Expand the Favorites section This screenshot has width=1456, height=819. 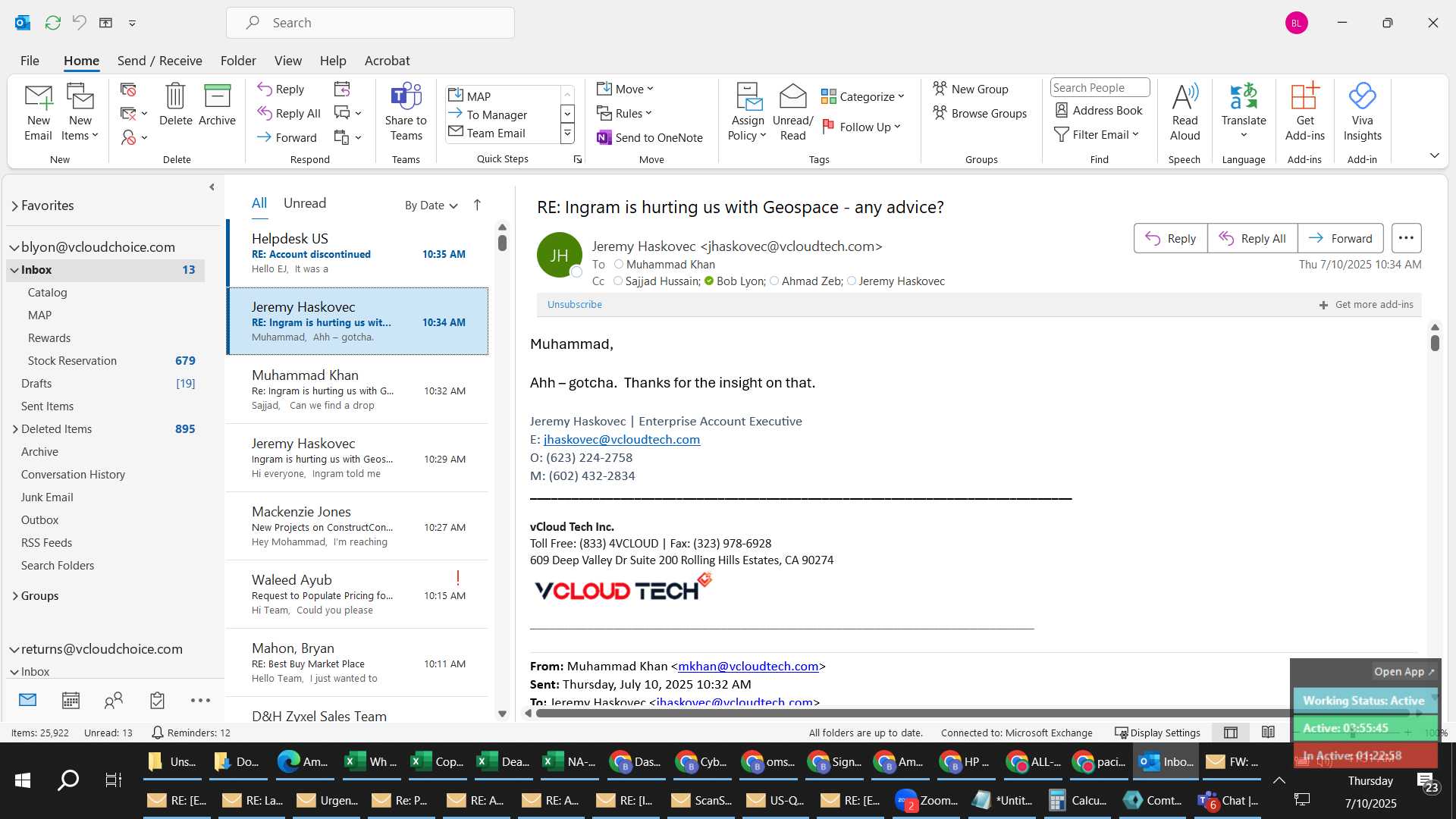click(14, 206)
